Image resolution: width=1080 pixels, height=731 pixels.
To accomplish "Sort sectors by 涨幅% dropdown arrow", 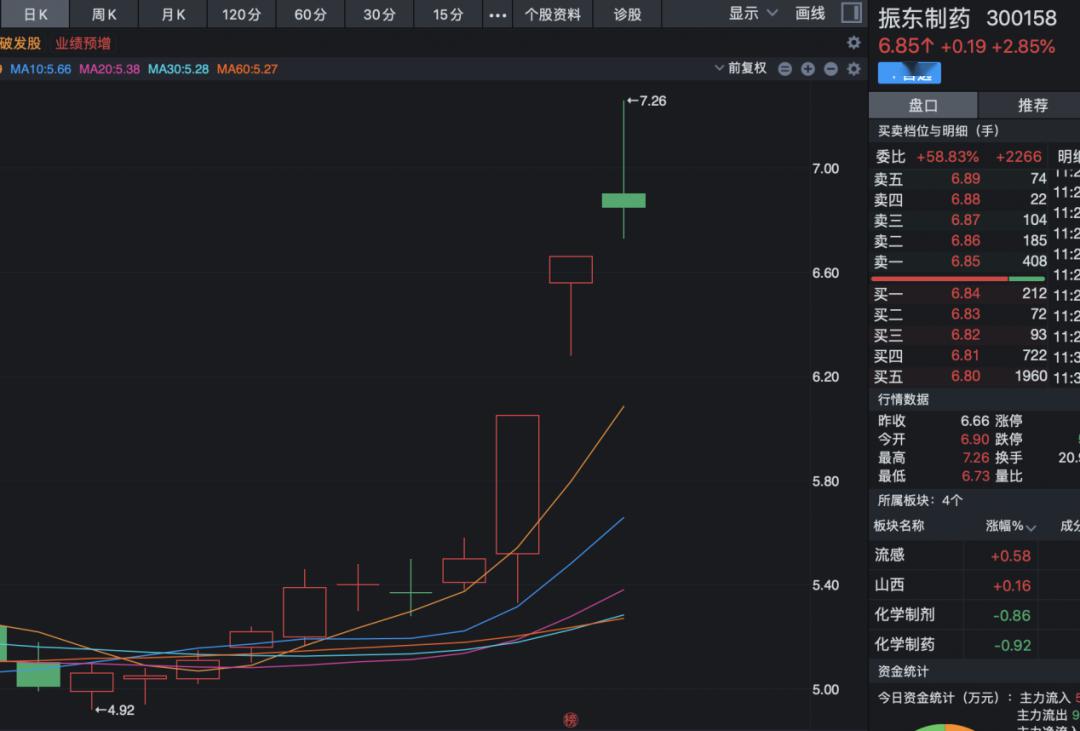I will coord(1031,528).
